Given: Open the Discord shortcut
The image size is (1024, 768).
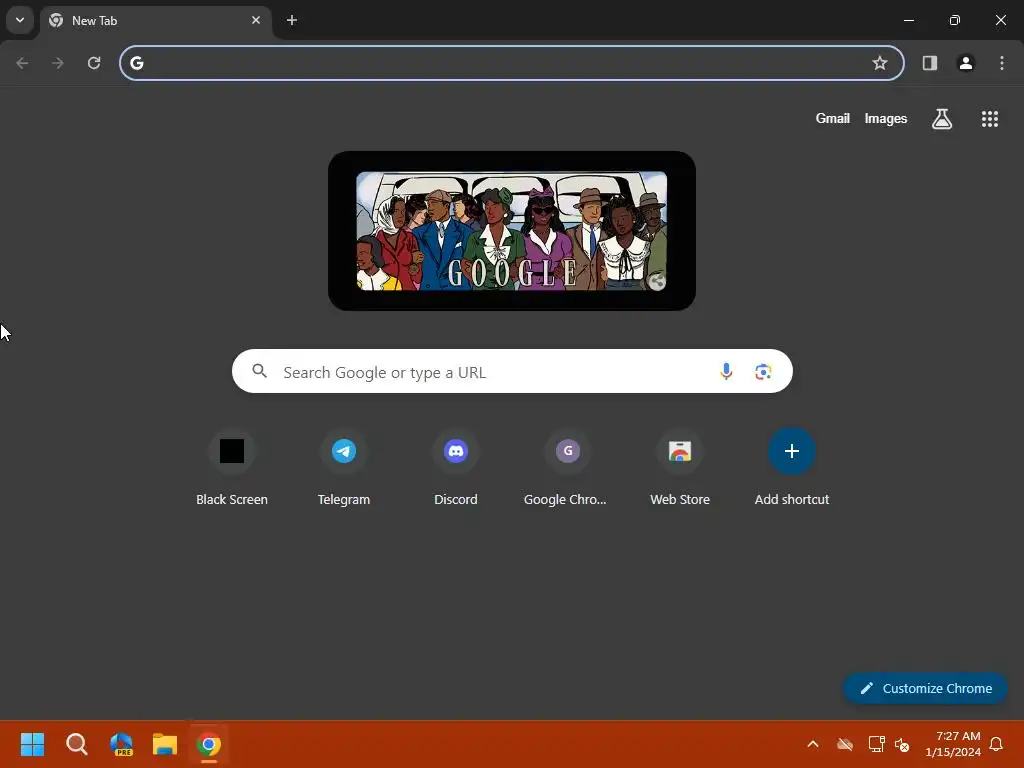Looking at the screenshot, I should [x=456, y=469].
